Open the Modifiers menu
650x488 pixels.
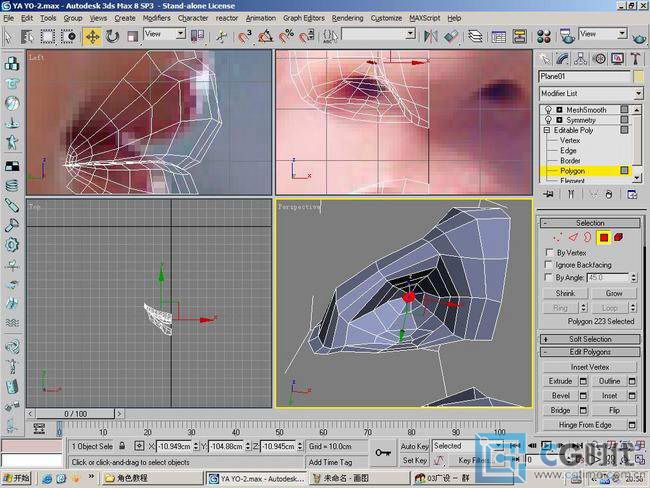157,18
